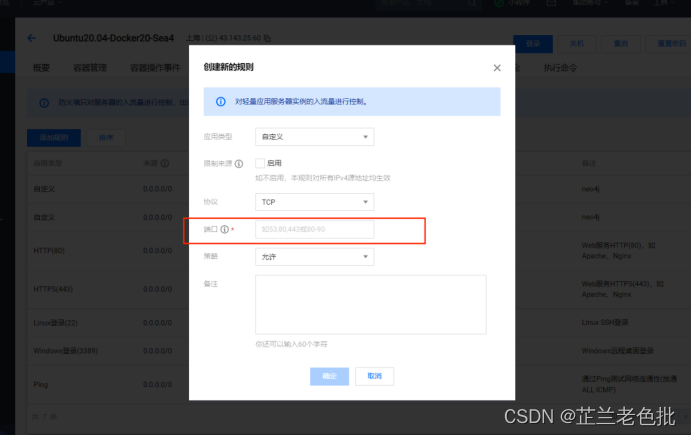Select the HTTPS(443) row label
Viewport: 692px width, 436px height.
point(53,289)
